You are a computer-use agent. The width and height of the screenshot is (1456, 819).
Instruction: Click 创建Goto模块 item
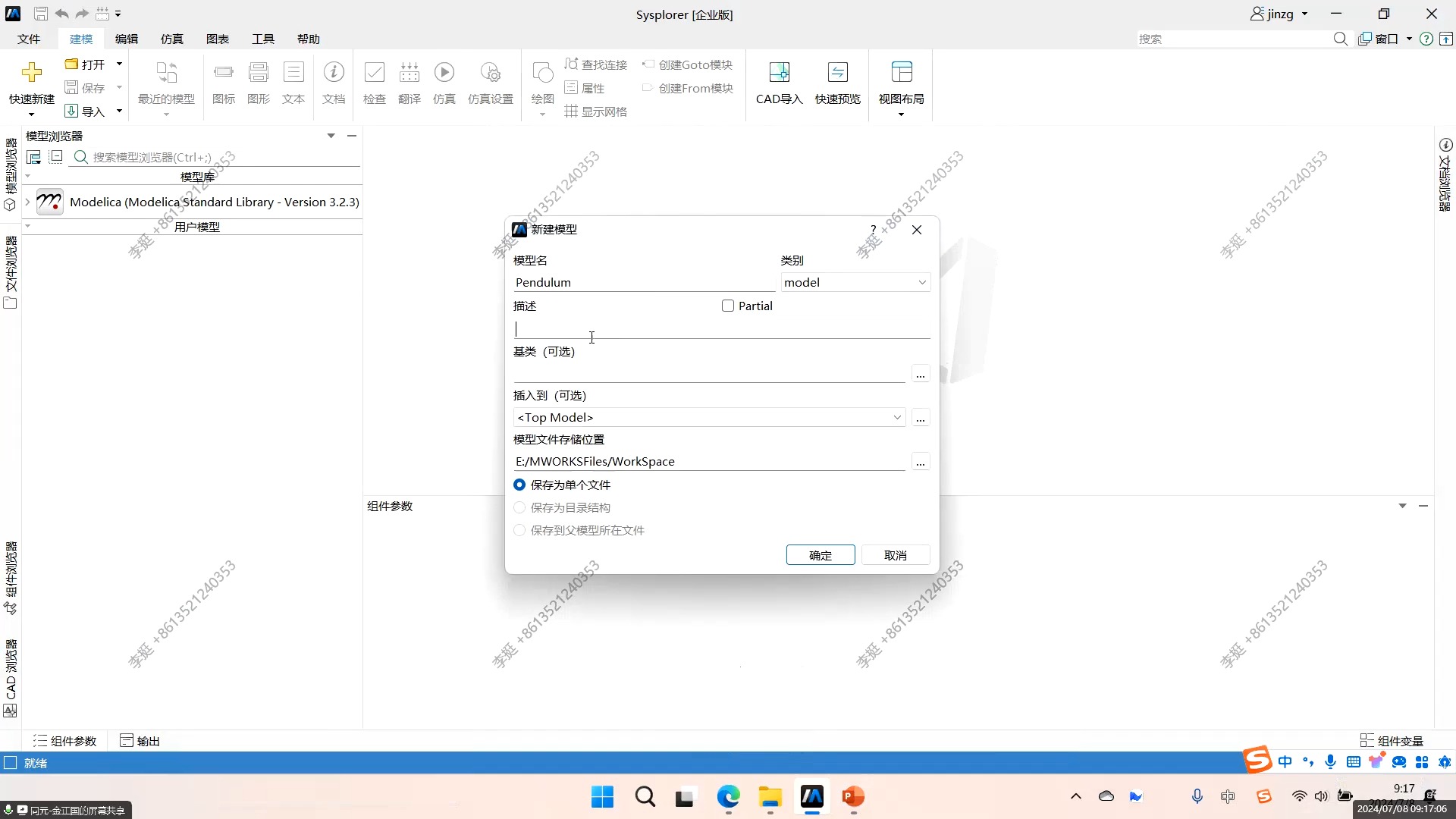point(688,64)
